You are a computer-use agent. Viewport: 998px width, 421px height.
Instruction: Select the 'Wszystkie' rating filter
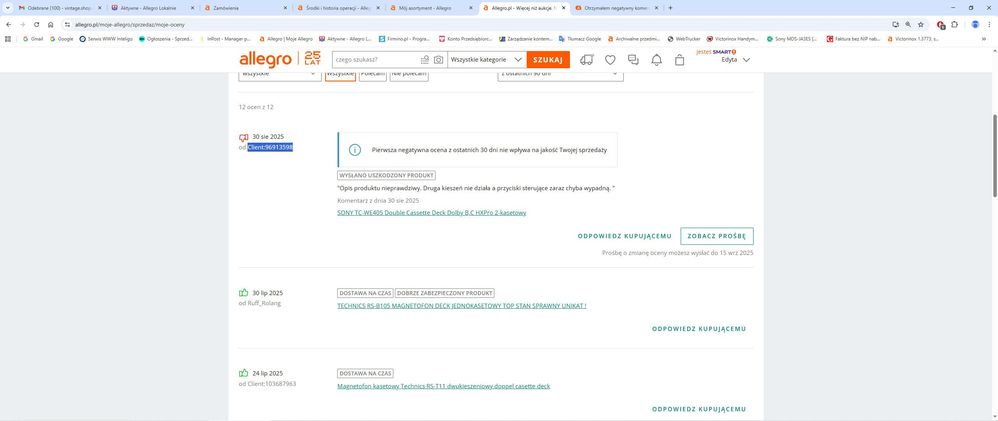pyautogui.click(x=340, y=74)
